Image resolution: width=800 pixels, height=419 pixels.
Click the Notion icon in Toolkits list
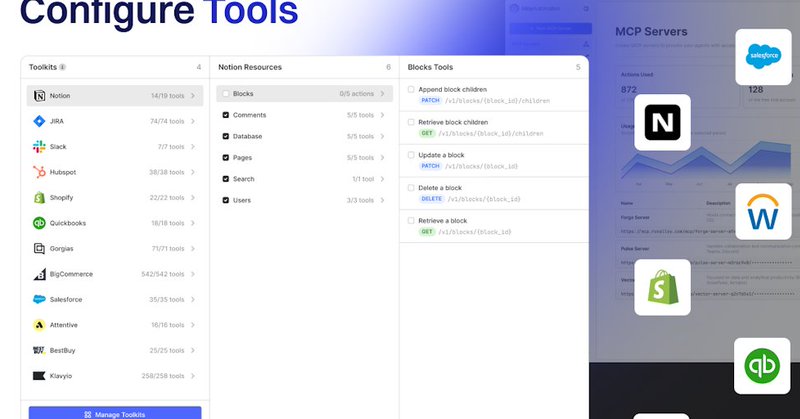(x=39, y=95)
